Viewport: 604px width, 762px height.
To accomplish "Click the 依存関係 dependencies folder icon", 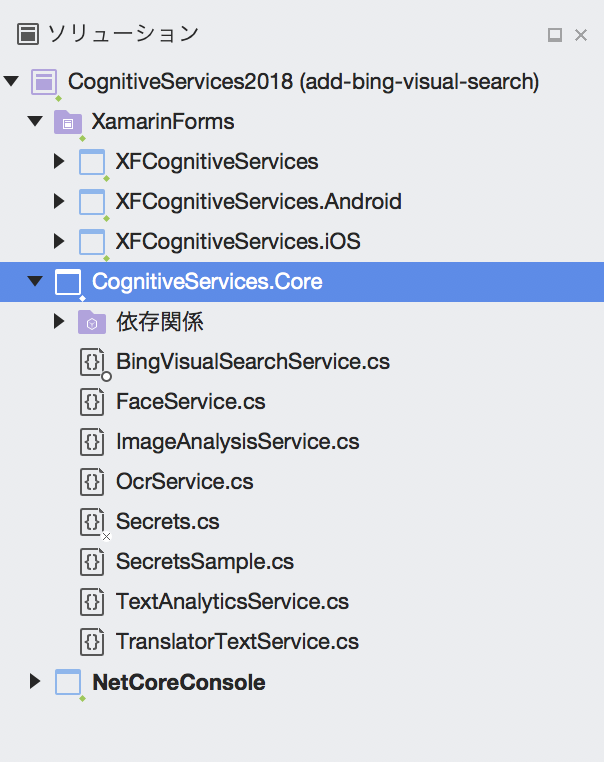I will pyautogui.click(x=92, y=322).
